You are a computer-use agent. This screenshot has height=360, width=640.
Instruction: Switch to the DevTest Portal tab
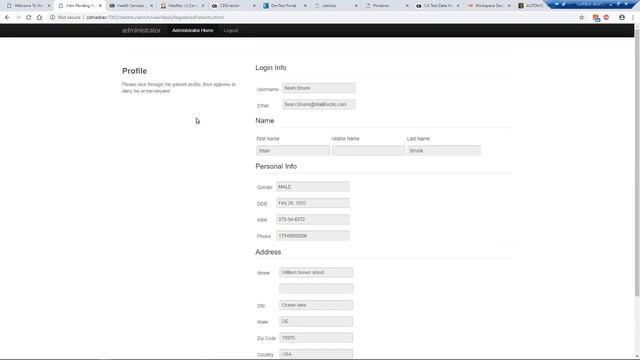284,6
